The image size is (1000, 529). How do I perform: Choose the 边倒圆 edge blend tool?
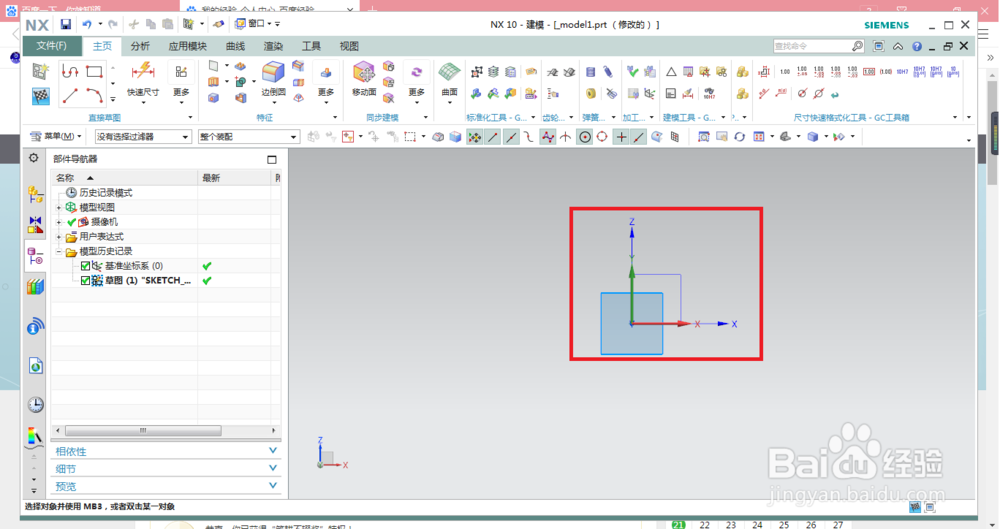pyautogui.click(x=274, y=80)
